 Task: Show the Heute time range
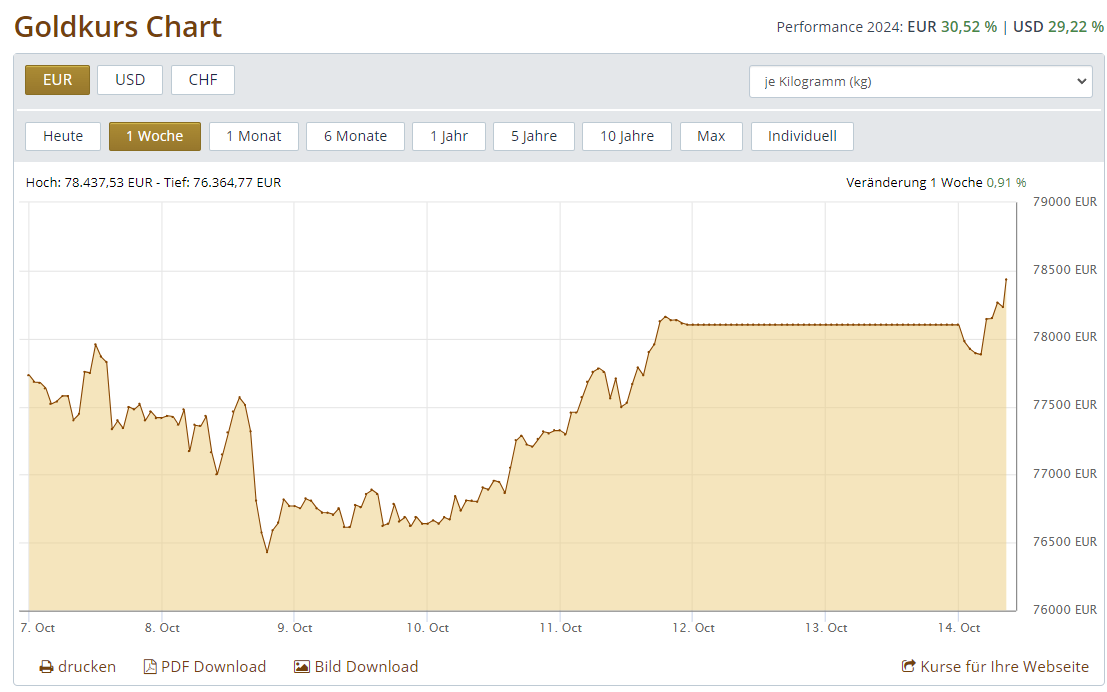click(63, 136)
